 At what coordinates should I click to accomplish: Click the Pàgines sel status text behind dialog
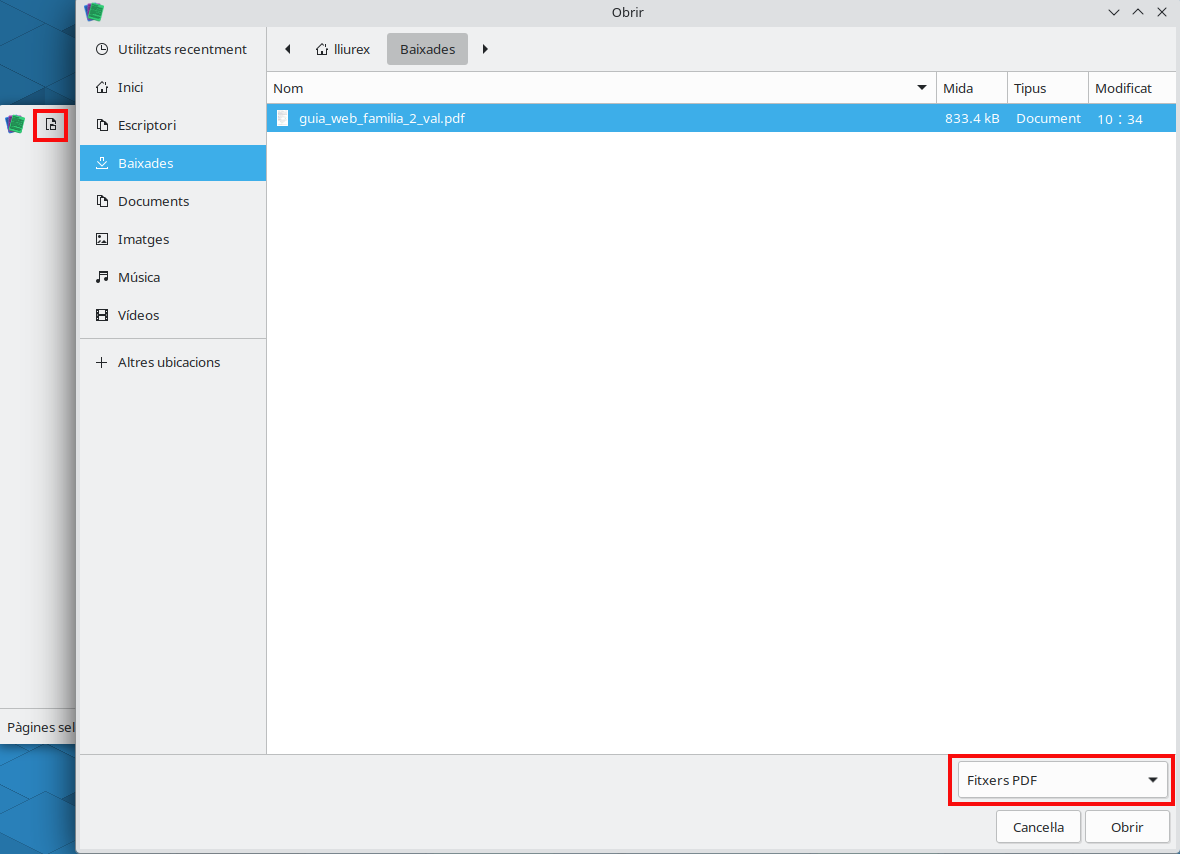click(41, 728)
